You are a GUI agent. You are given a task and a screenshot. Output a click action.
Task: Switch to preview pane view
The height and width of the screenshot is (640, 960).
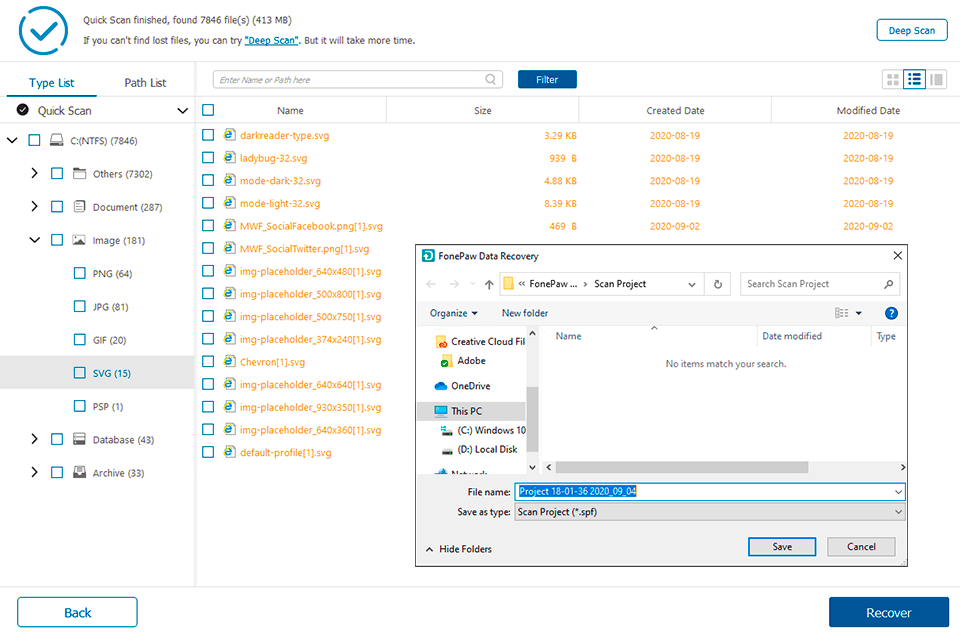(936, 79)
